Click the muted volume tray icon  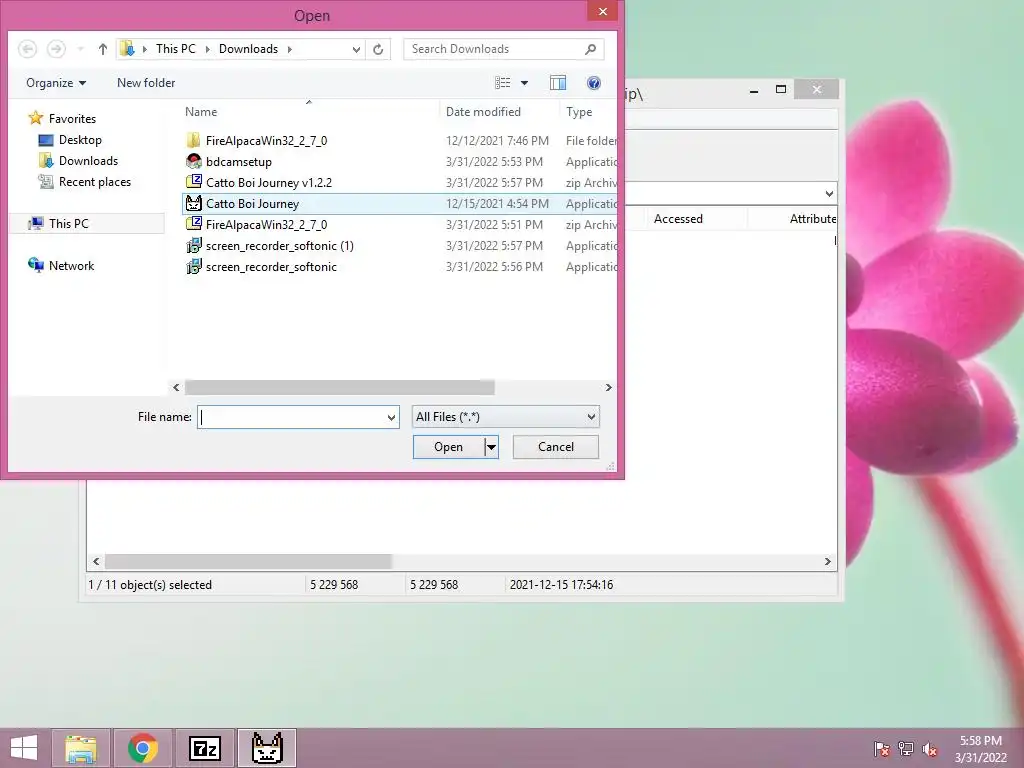(930, 748)
